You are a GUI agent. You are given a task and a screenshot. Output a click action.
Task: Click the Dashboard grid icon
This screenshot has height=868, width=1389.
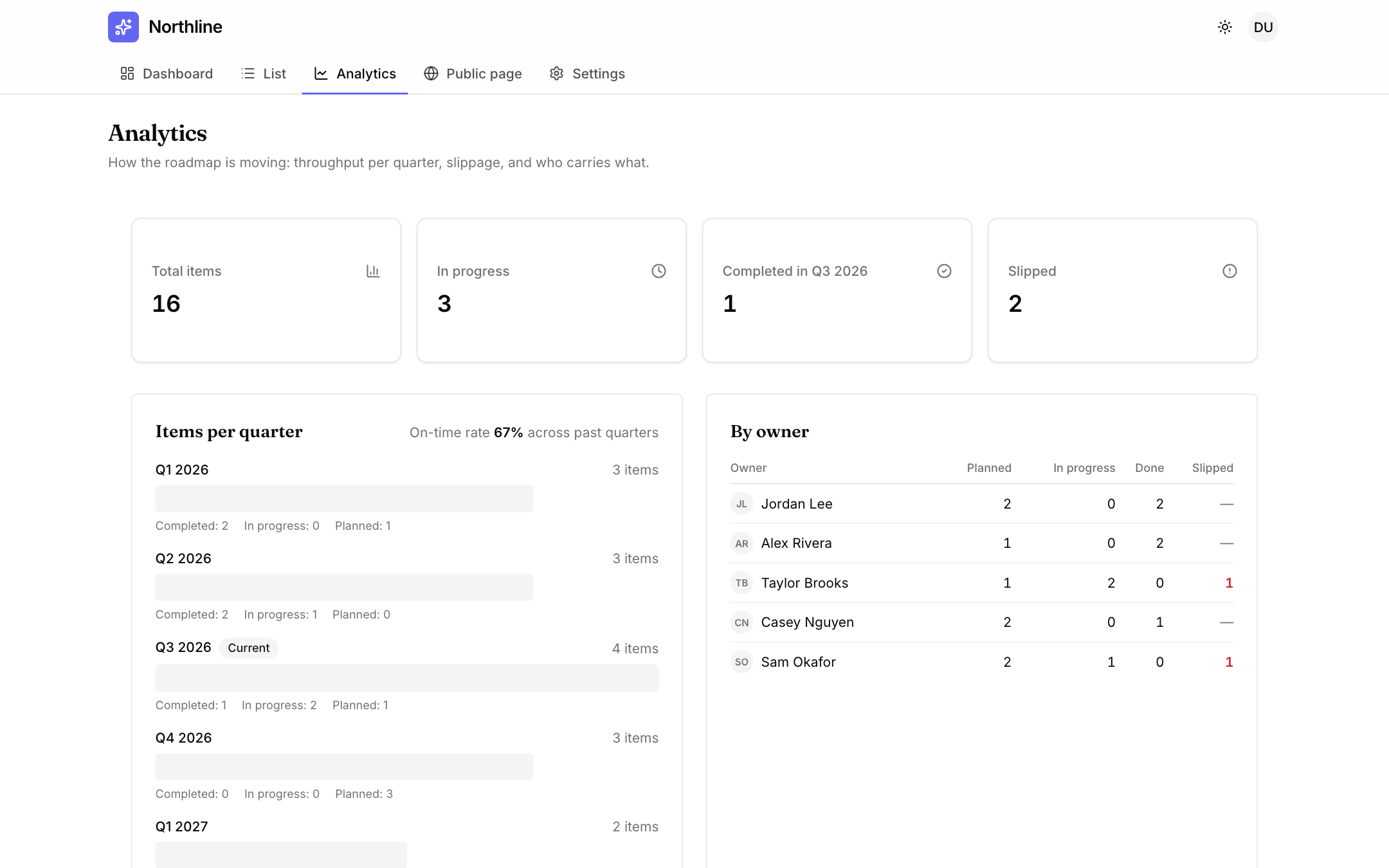tap(127, 73)
